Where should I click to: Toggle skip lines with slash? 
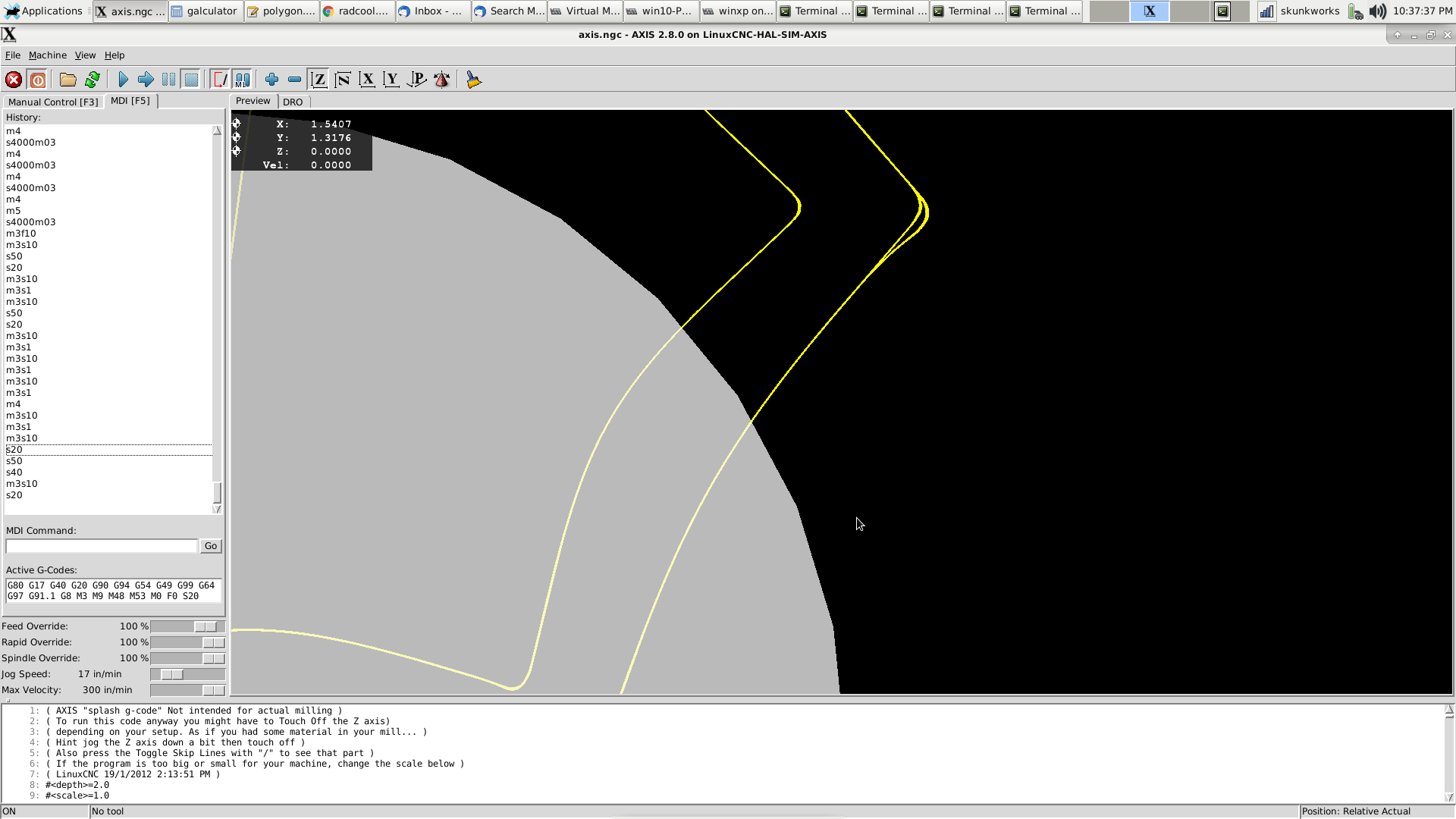[220, 80]
